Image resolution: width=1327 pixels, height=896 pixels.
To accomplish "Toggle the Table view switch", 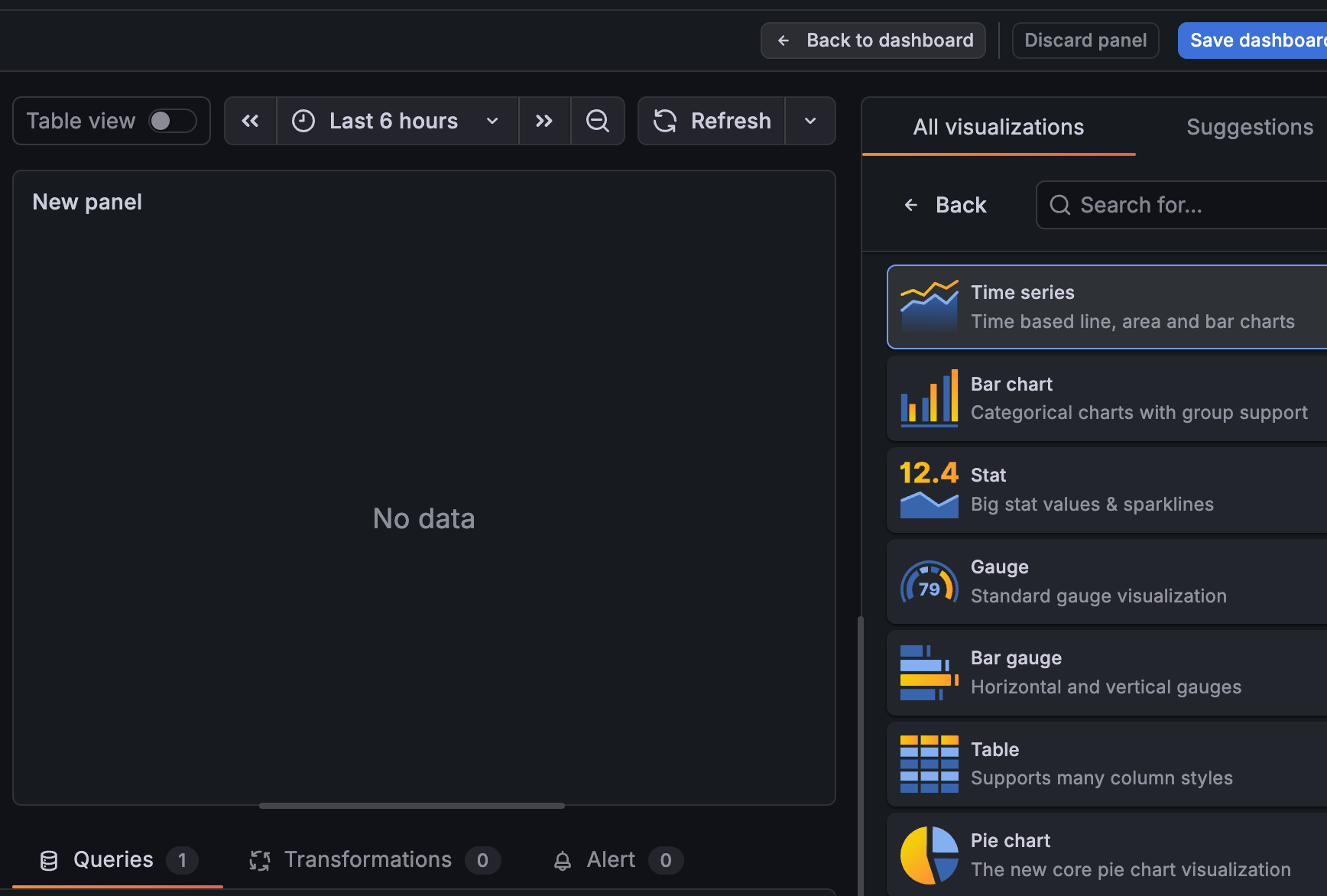I will pos(173,121).
